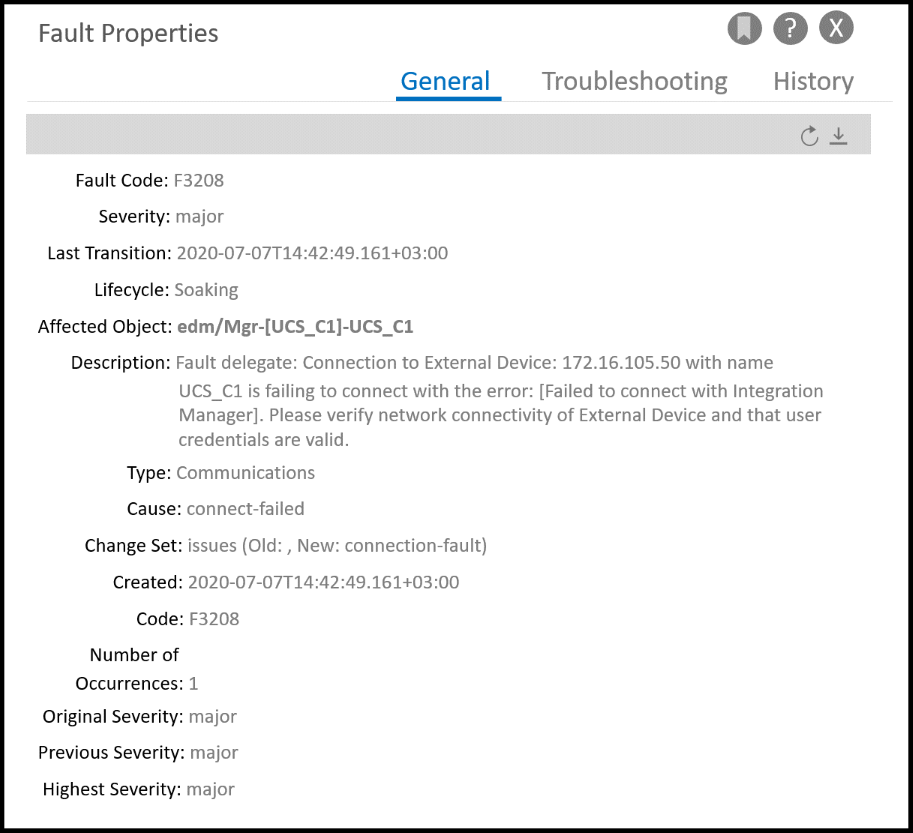Refresh the fault details
Viewport: 913px width, 833px height.
point(809,136)
